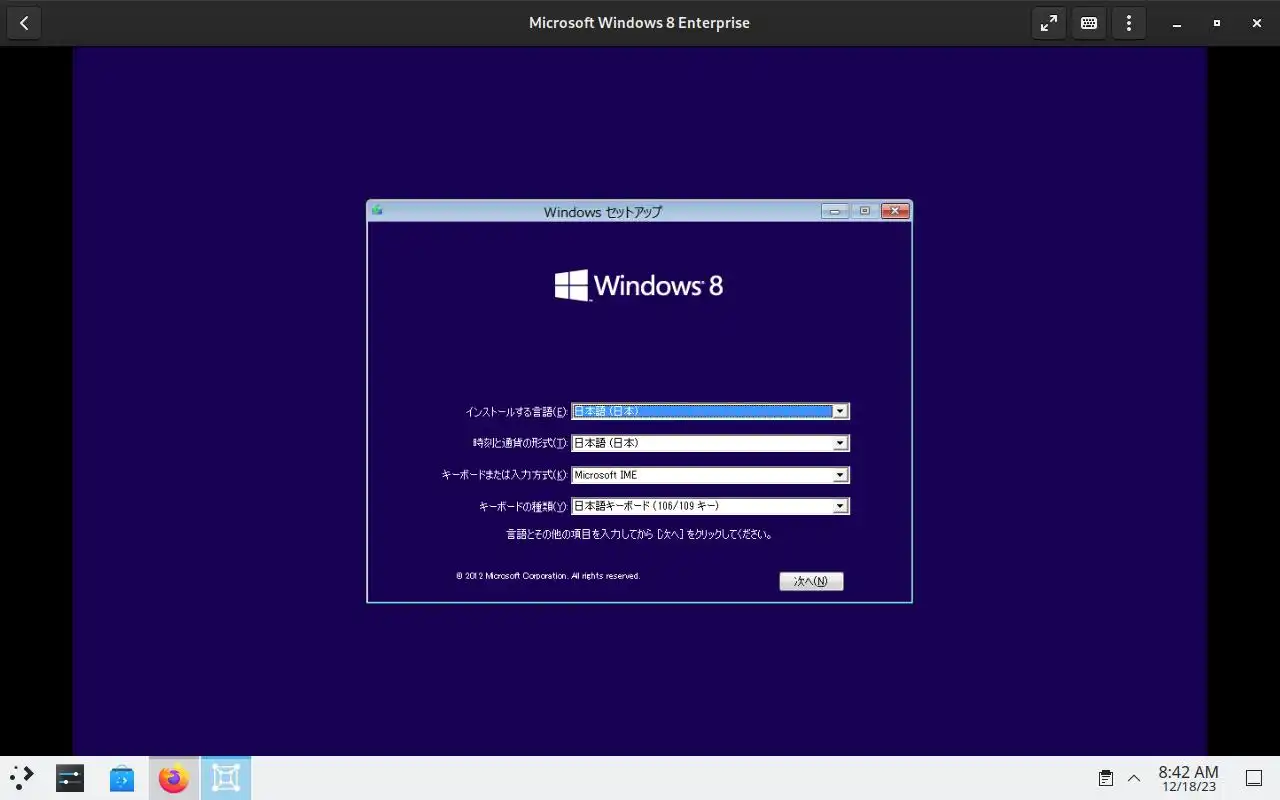Expand the Microsoft IME input method dropdown
Image resolution: width=1280 pixels, height=800 pixels.
[840, 475]
